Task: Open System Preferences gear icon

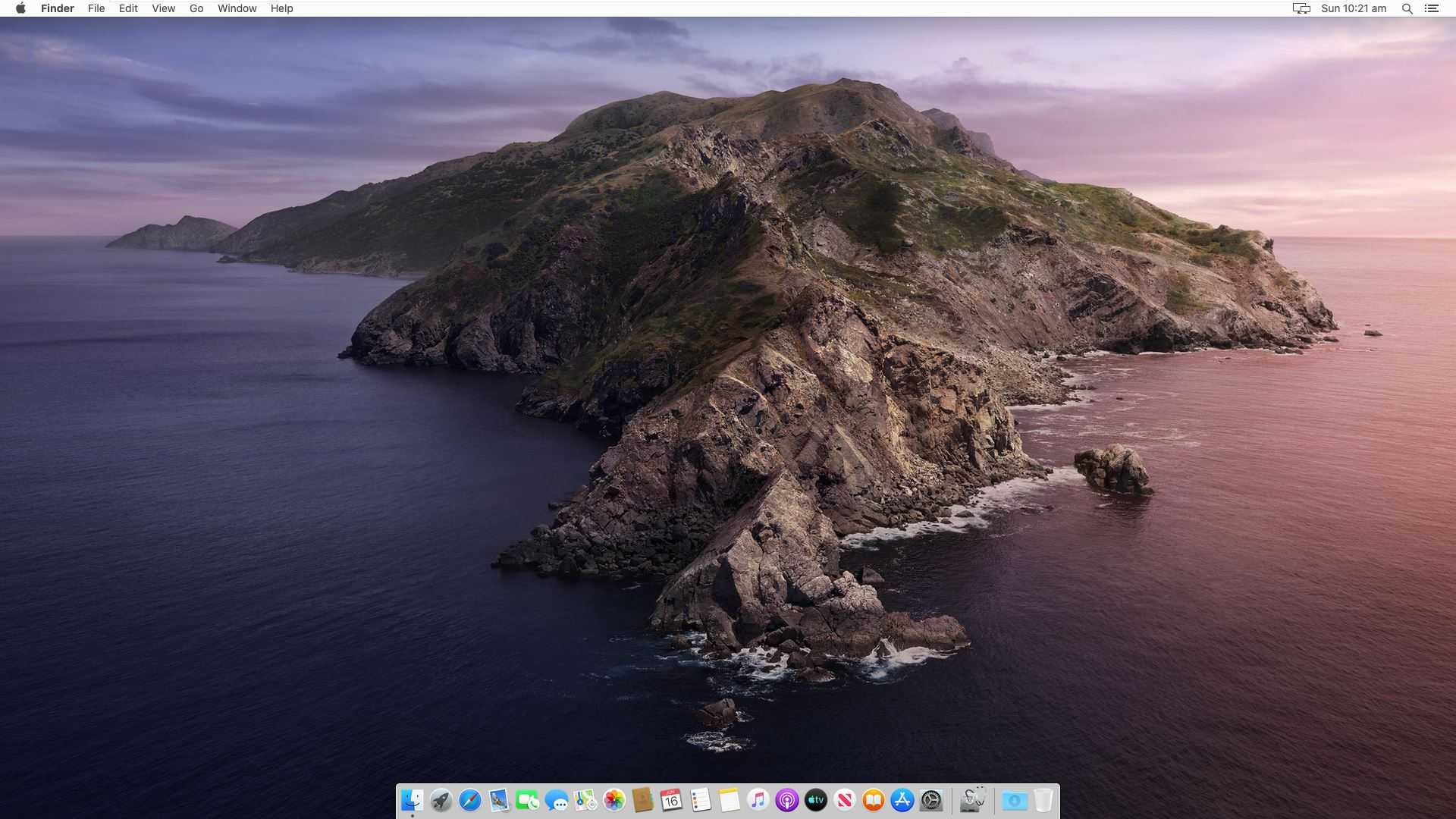Action: tap(931, 800)
